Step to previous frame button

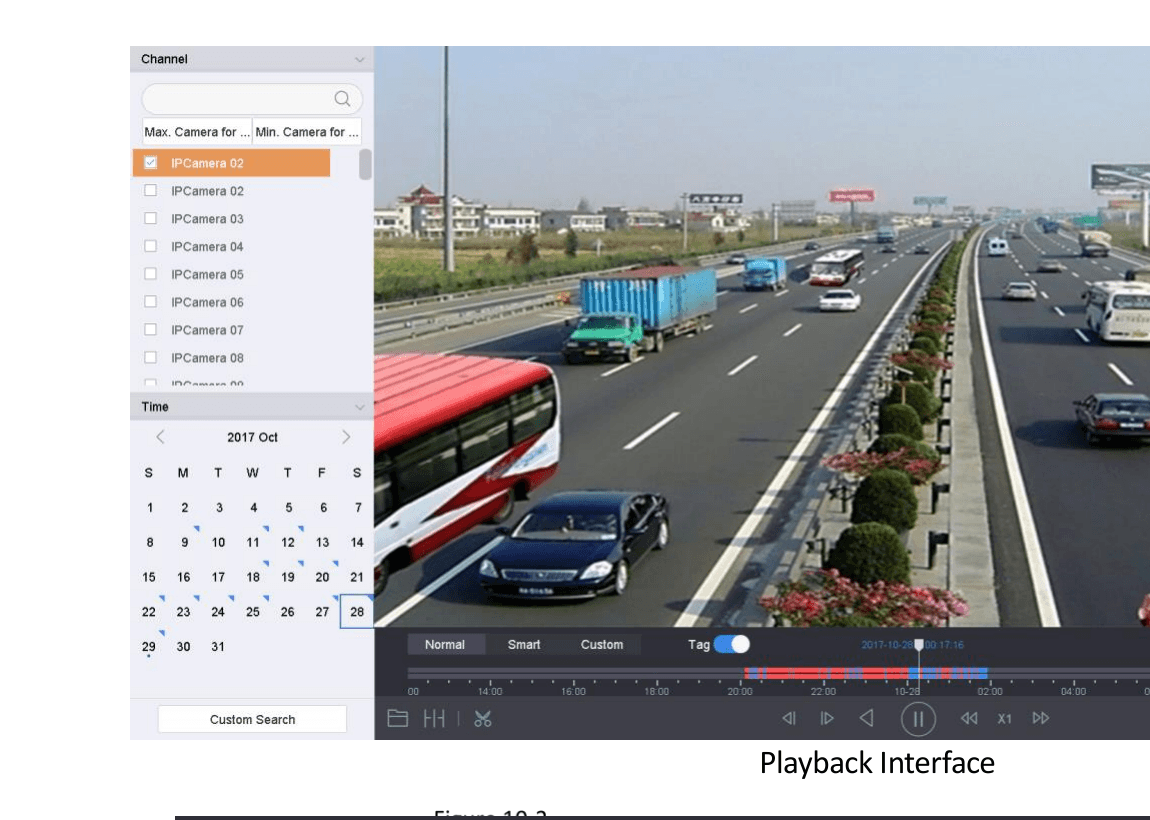789,718
